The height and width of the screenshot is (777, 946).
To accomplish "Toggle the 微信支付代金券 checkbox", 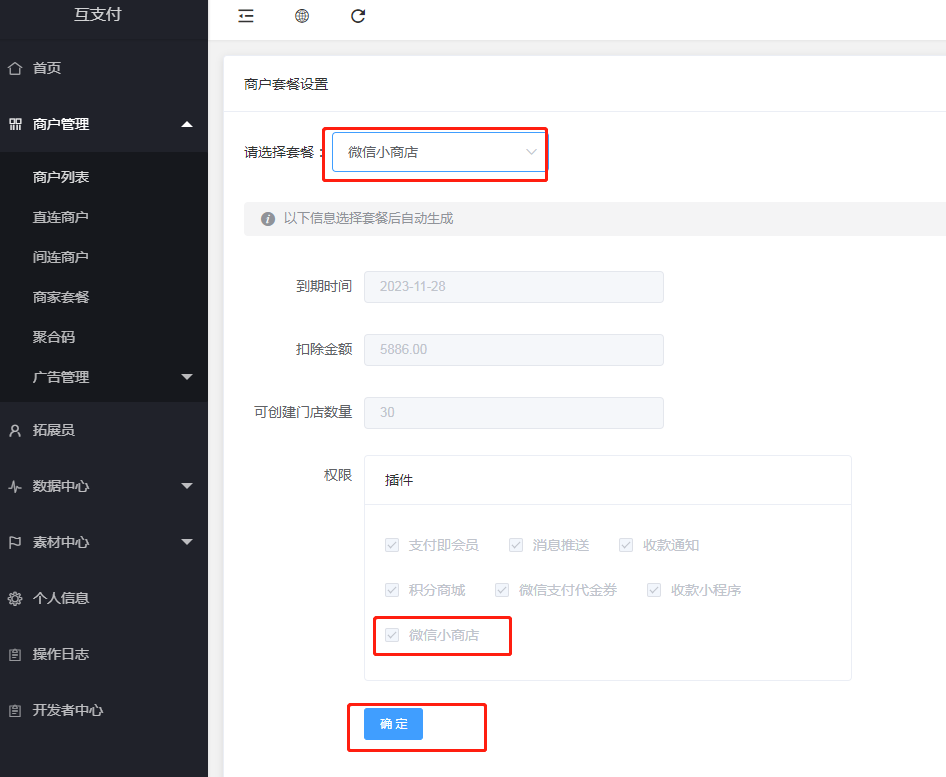I will point(502,590).
